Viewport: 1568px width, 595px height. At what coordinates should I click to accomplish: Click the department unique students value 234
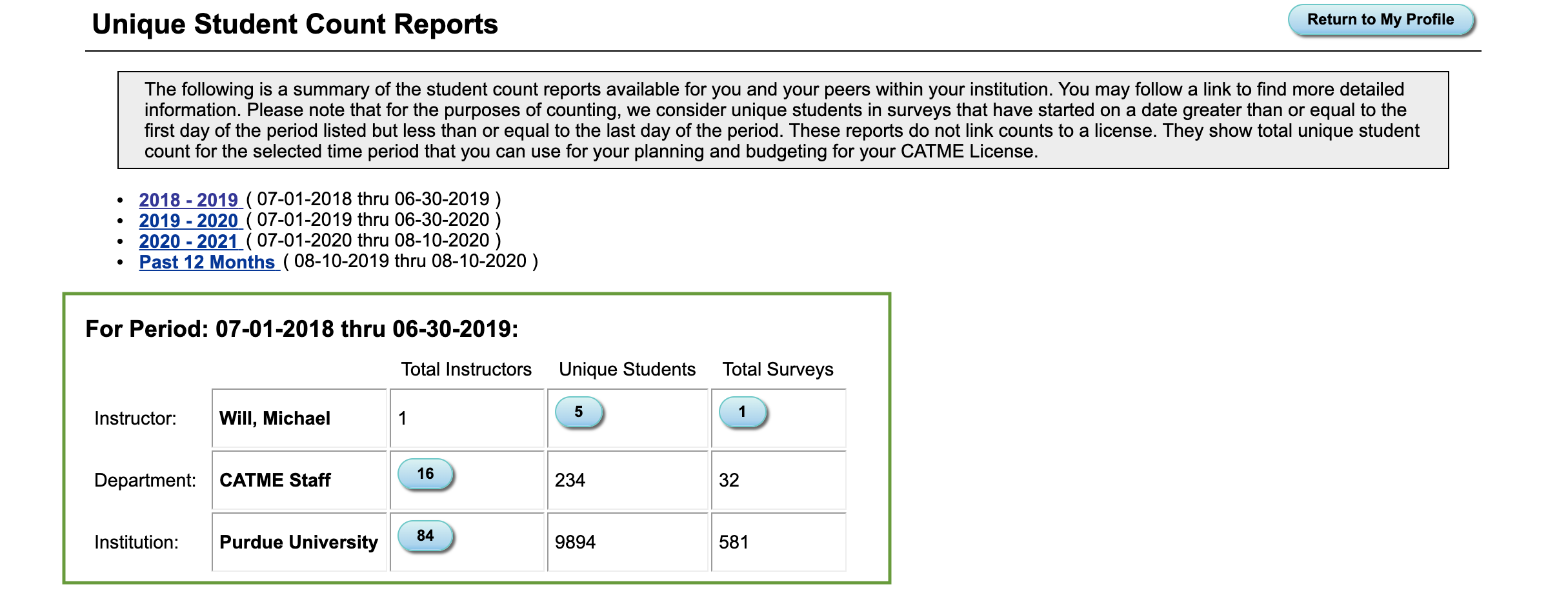[570, 480]
